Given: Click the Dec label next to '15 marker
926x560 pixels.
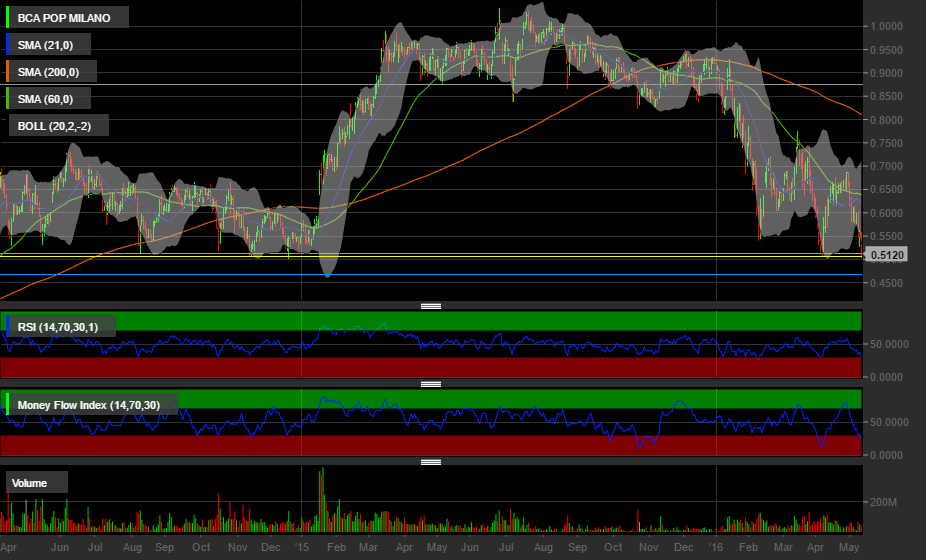Looking at the screenshot, I should coord(271,547).
